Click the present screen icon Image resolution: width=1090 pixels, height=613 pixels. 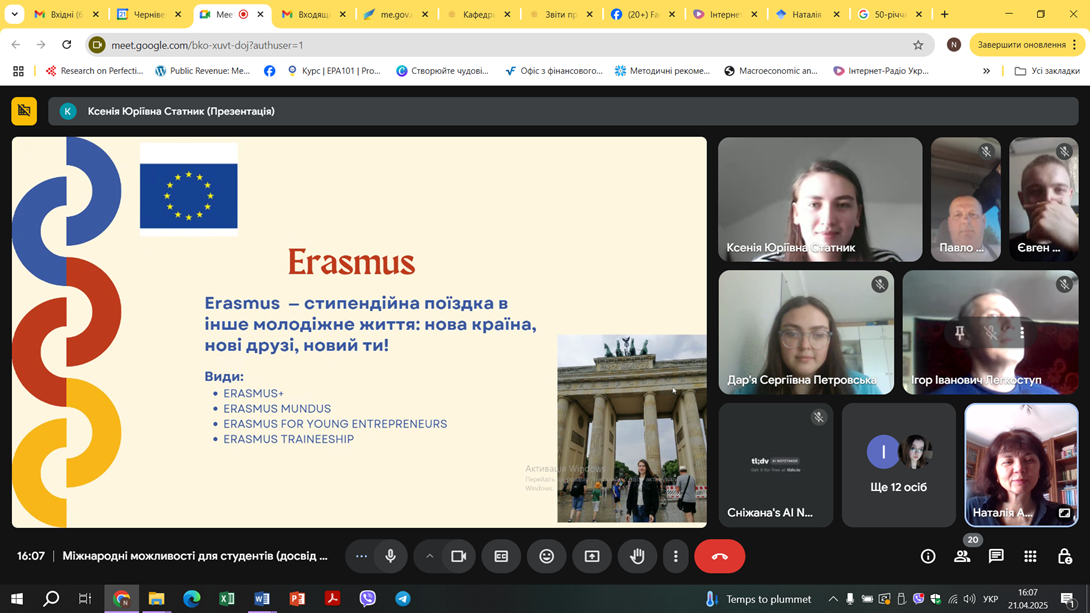pos(592,556)
